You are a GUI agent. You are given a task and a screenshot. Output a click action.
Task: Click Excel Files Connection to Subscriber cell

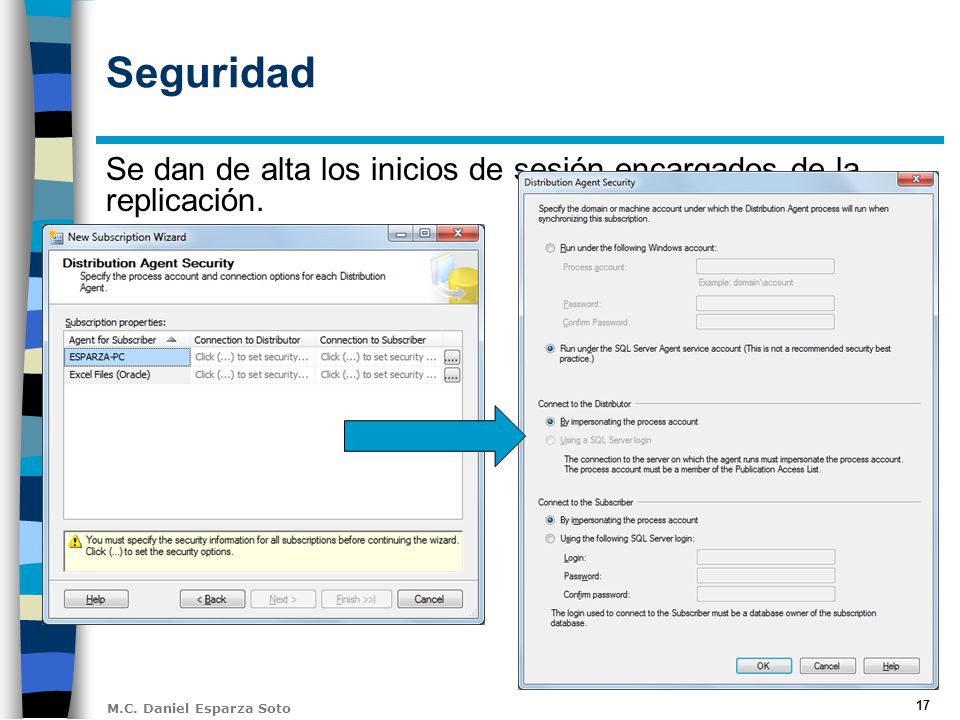click(379, 375)
